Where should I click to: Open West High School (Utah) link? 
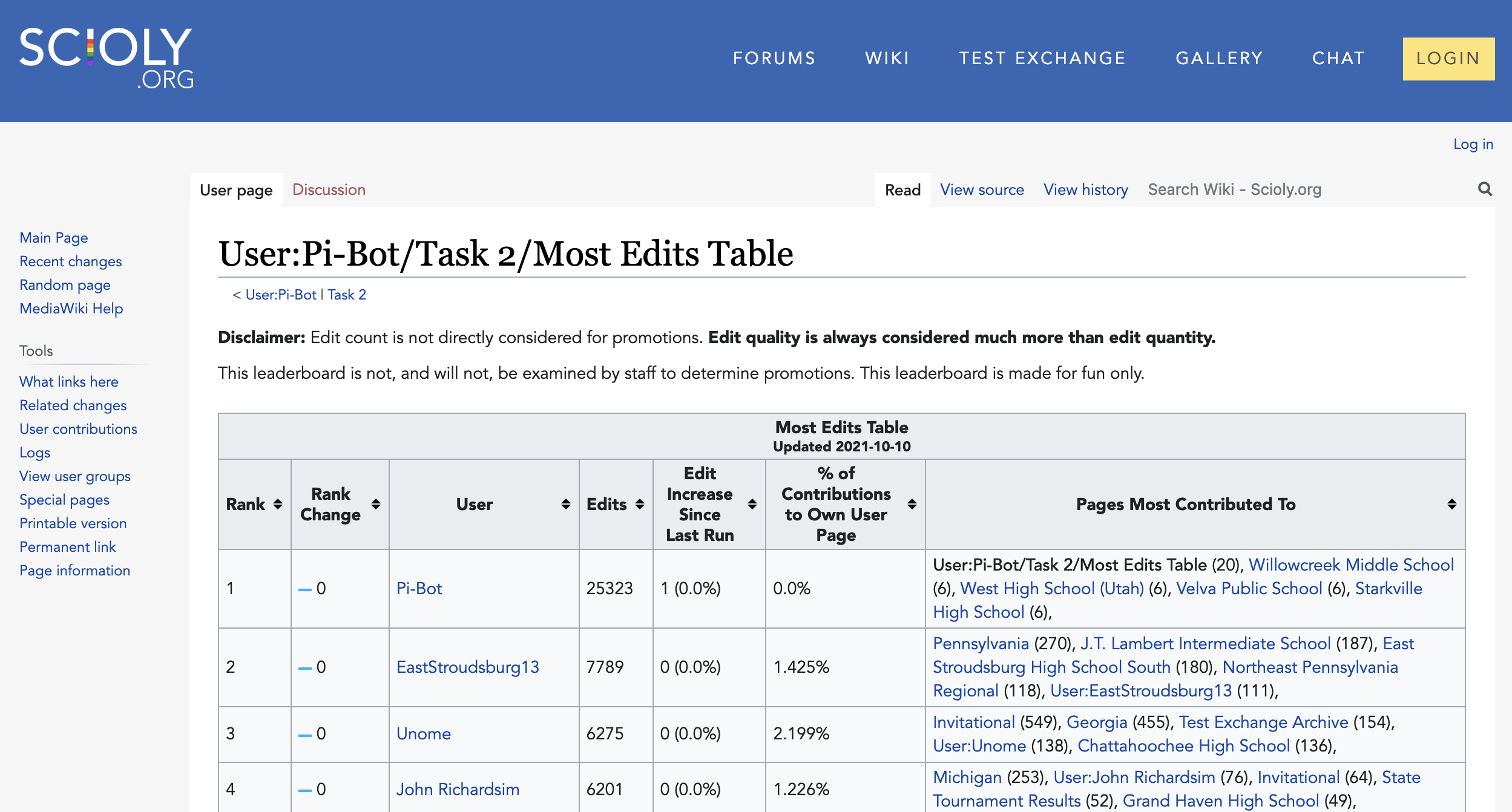tap(1052, 589)
